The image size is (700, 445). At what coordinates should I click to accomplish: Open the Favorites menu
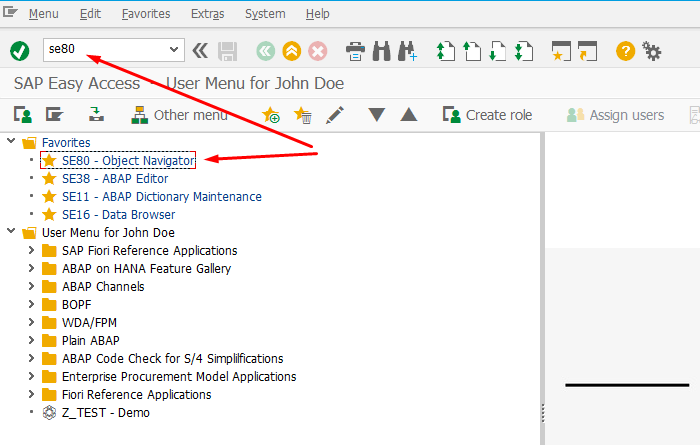point(146,14)
